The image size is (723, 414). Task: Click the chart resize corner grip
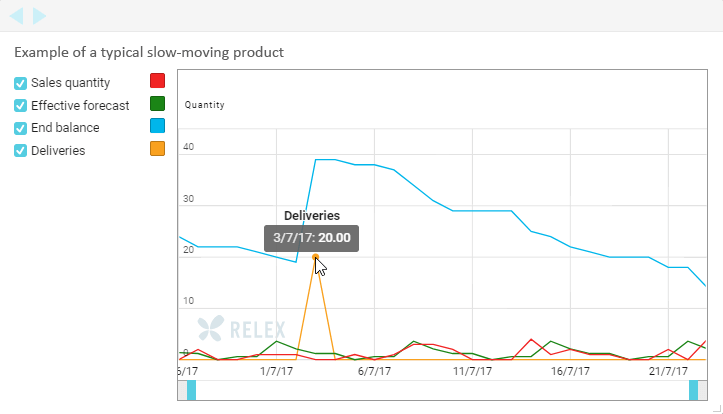[713, 407]
